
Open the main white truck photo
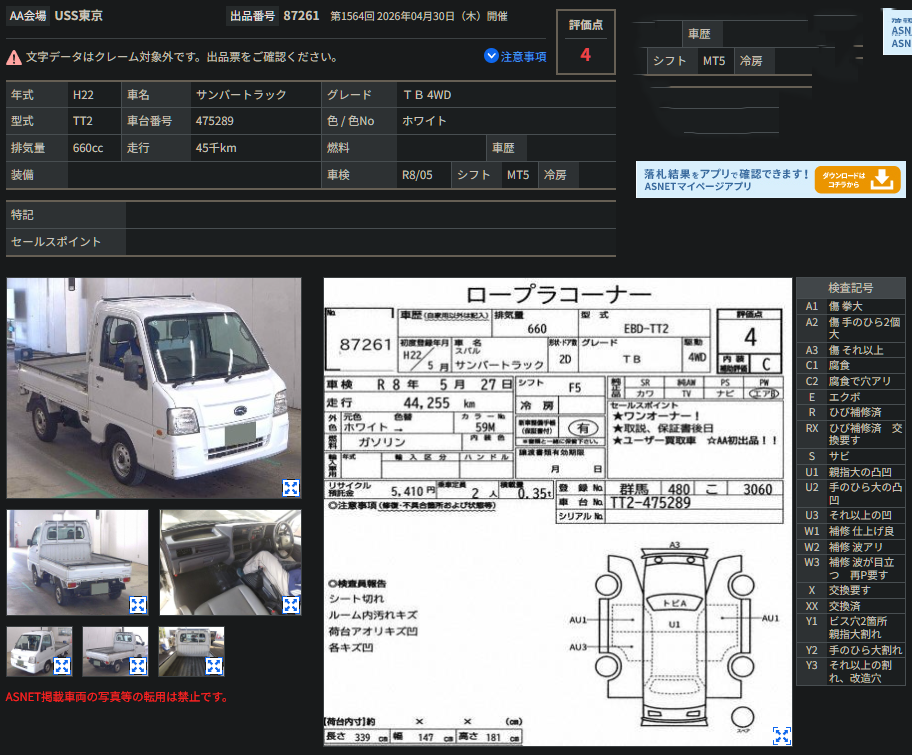(154, 388)
